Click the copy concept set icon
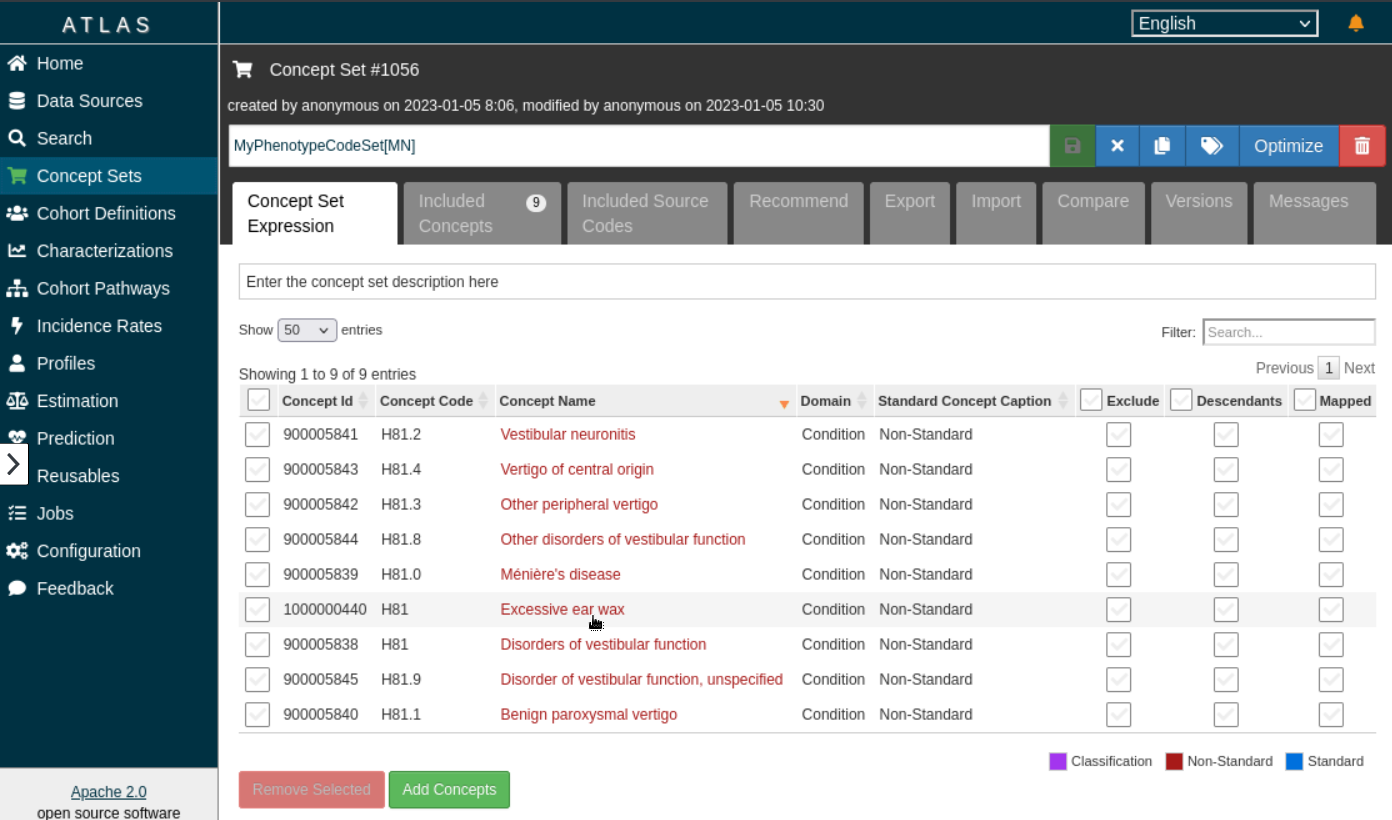The width and height of the screenshot is (1392, 820). (1162, 146)
